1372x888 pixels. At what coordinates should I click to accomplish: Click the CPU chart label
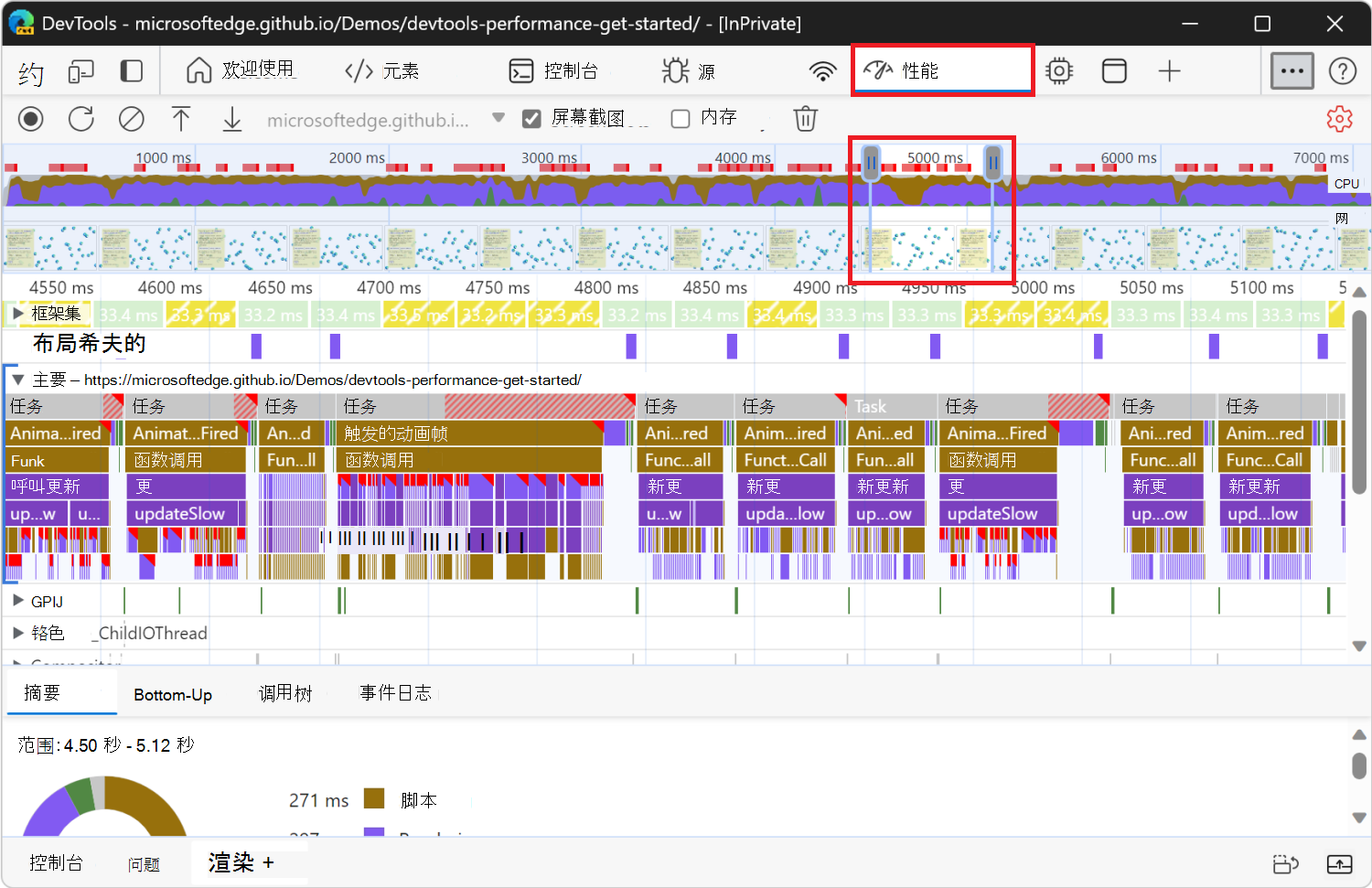point(1346,184)
